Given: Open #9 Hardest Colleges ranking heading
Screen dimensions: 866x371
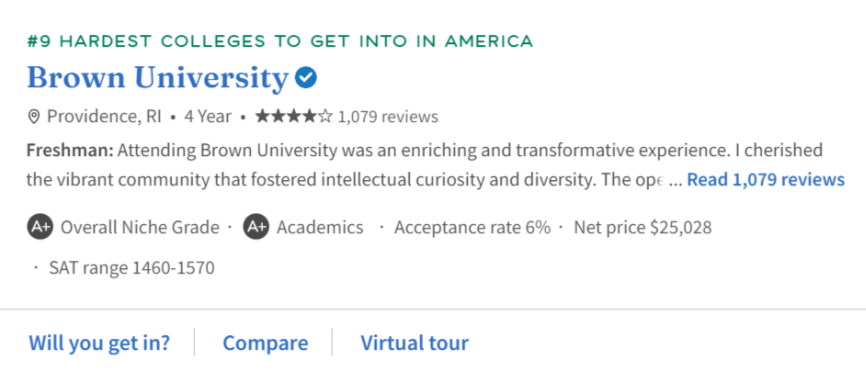Looking at the screenshot, I should (x=280, y=41).
